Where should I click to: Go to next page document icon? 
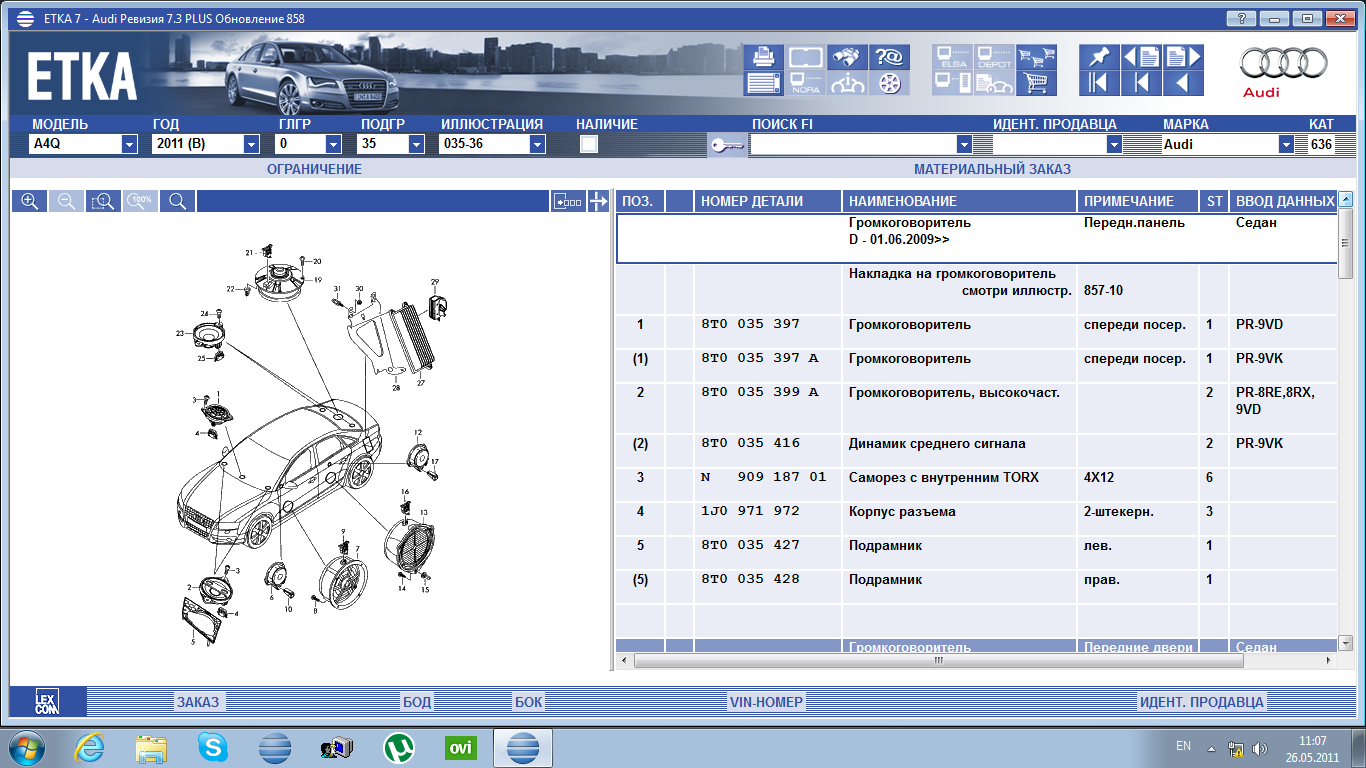click(x=1182, y=57)
